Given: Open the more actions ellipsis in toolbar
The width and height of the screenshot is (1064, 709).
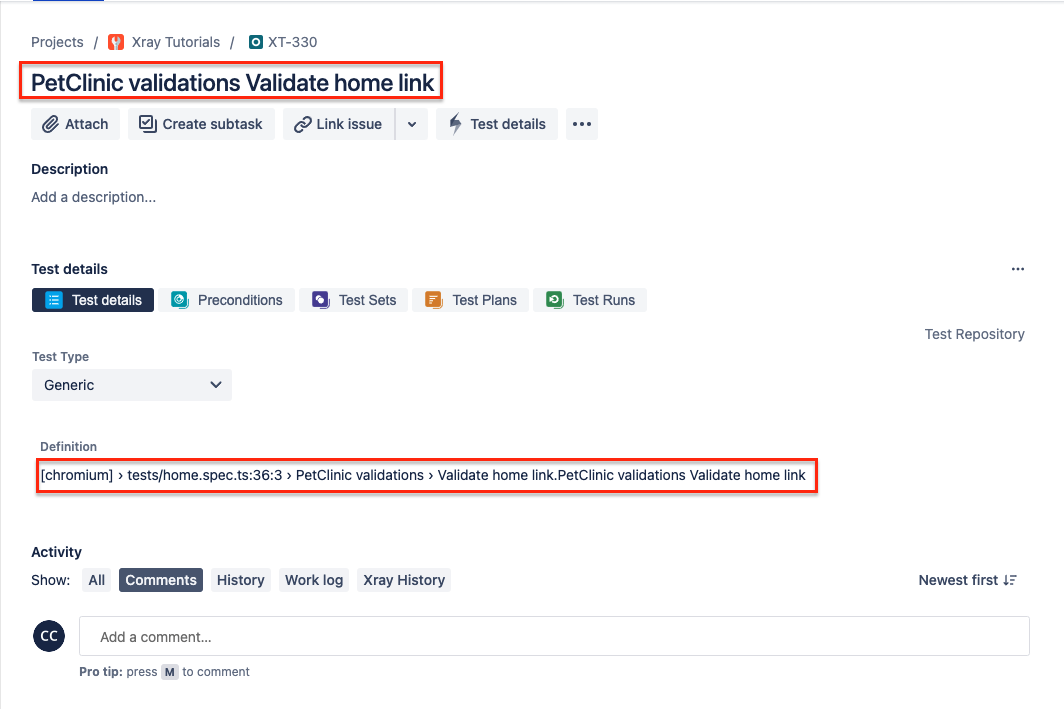Looking at the screenshot, I should point(582,124).
